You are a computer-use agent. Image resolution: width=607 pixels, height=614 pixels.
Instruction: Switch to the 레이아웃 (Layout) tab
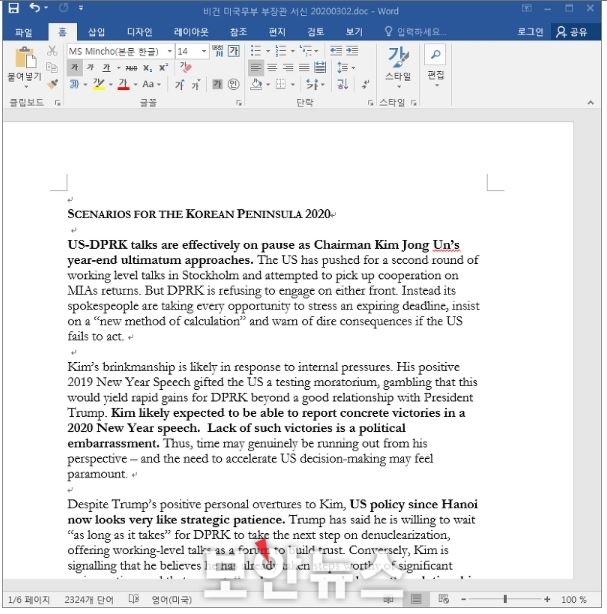(x=191, y=32)
